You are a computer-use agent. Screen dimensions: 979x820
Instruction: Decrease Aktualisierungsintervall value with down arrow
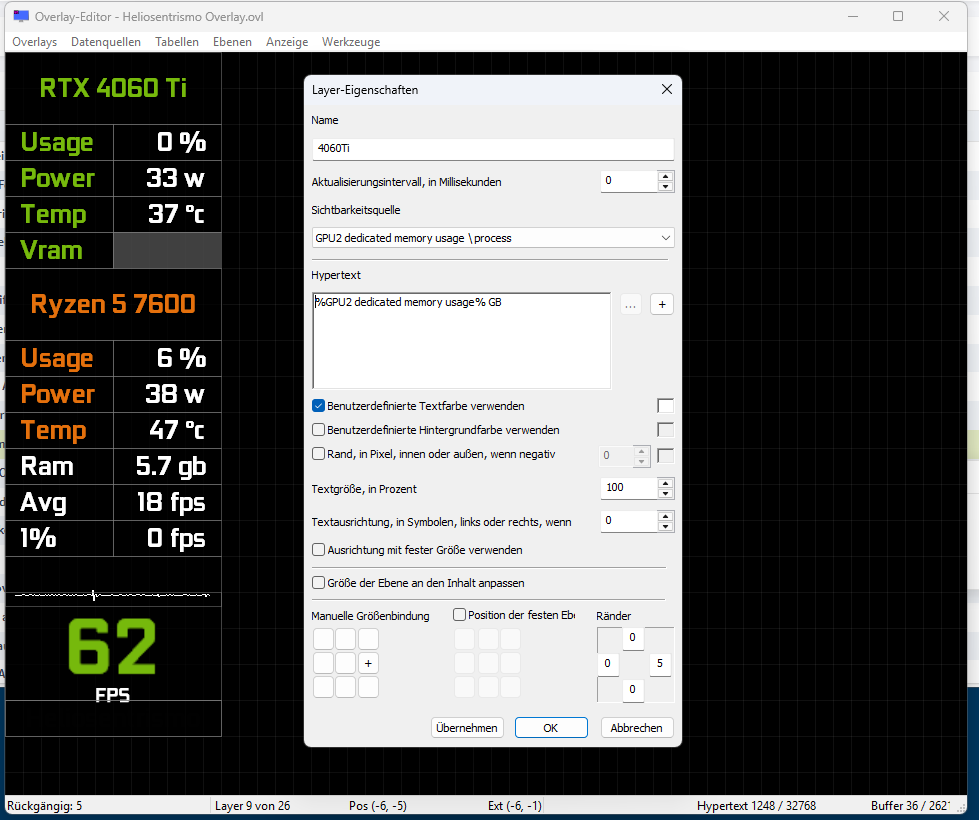click(666, 187)
